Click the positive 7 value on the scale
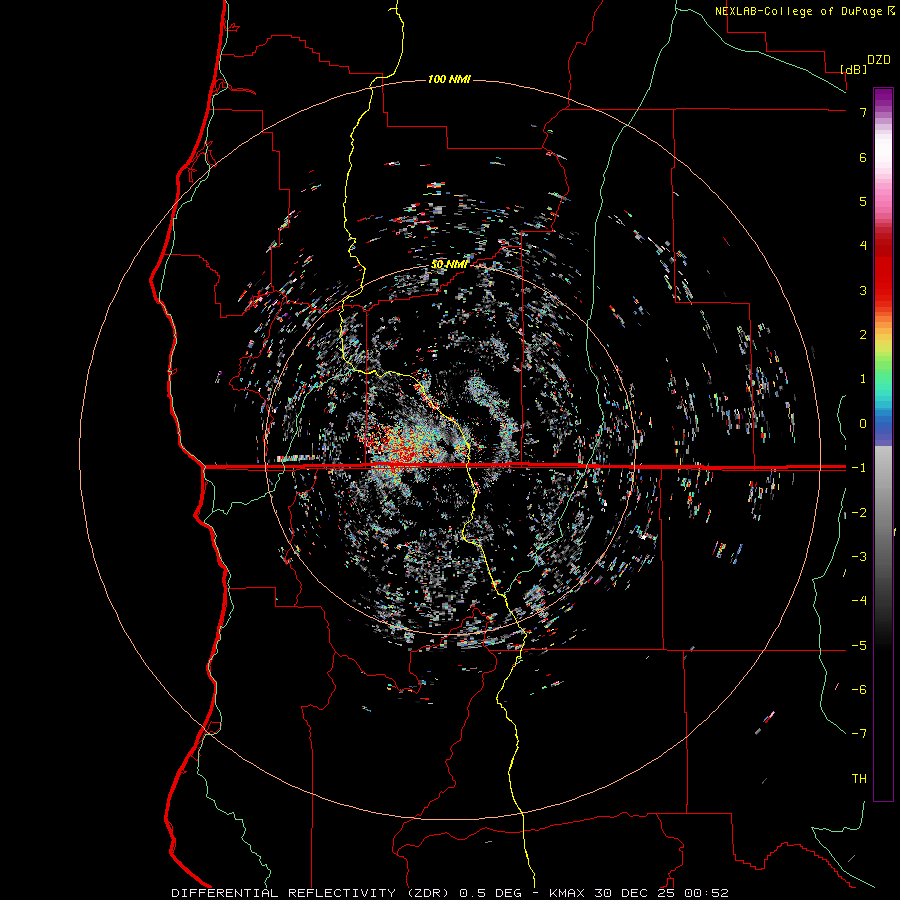This screenshot has width=900, height=900. tap(863, 112)
